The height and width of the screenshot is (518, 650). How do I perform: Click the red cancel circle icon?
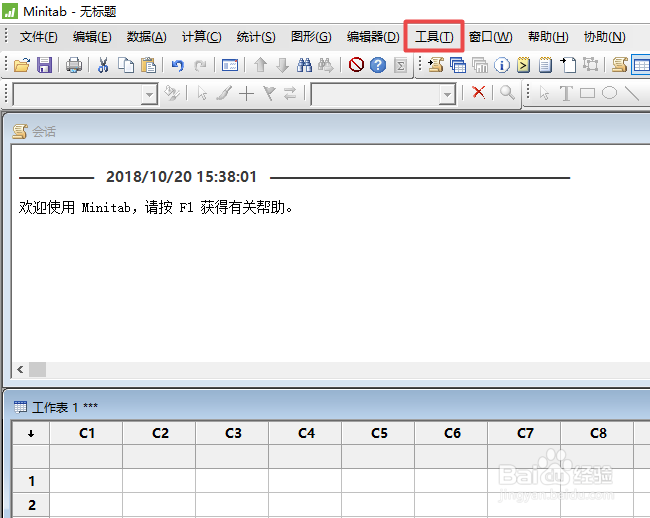pyautogui.click(x=356, y=65)
